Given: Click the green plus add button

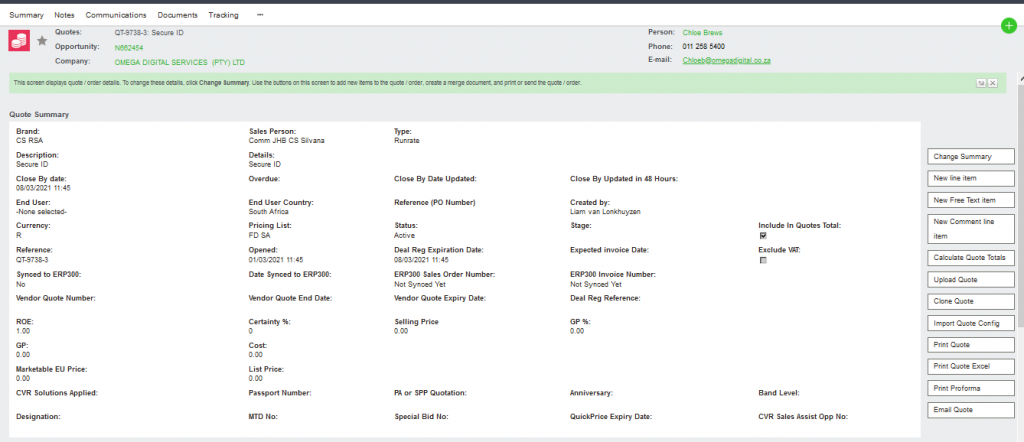Looking at the screenshot, I should (x=1008, y=25).
